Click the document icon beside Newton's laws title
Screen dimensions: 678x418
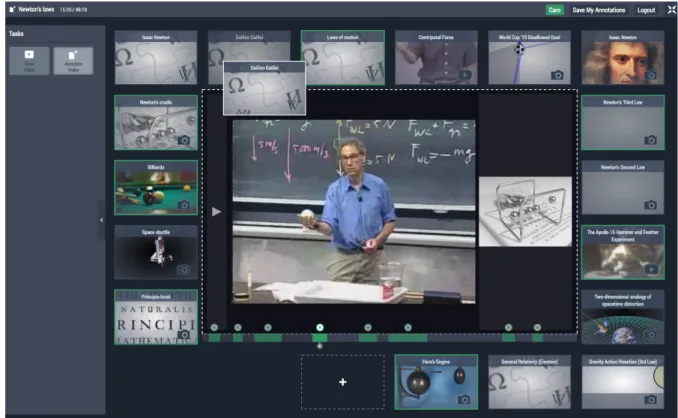[12, 9]
